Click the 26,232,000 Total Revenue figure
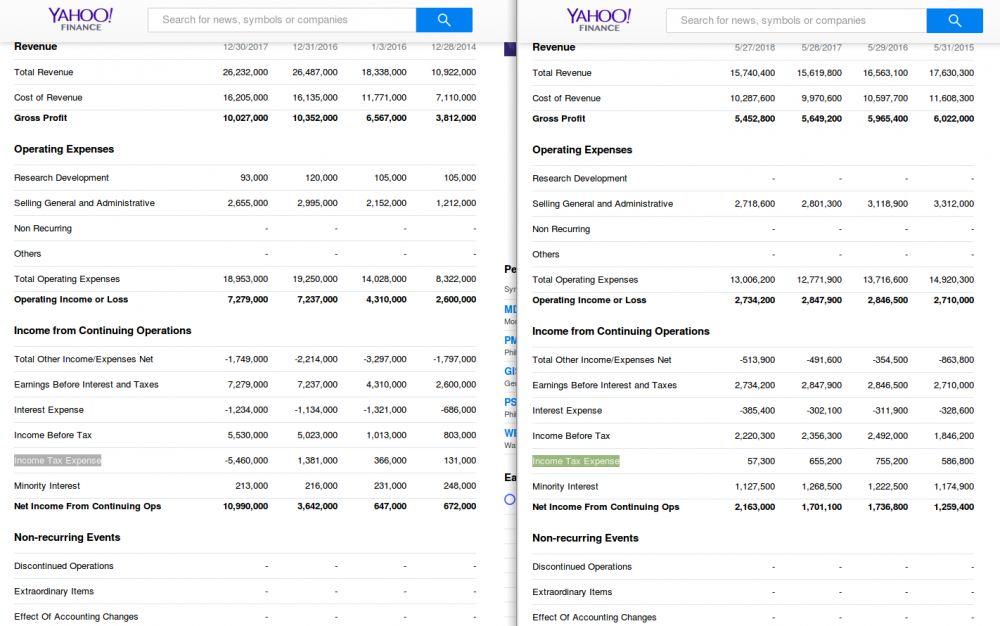 (x=245, y=72)
